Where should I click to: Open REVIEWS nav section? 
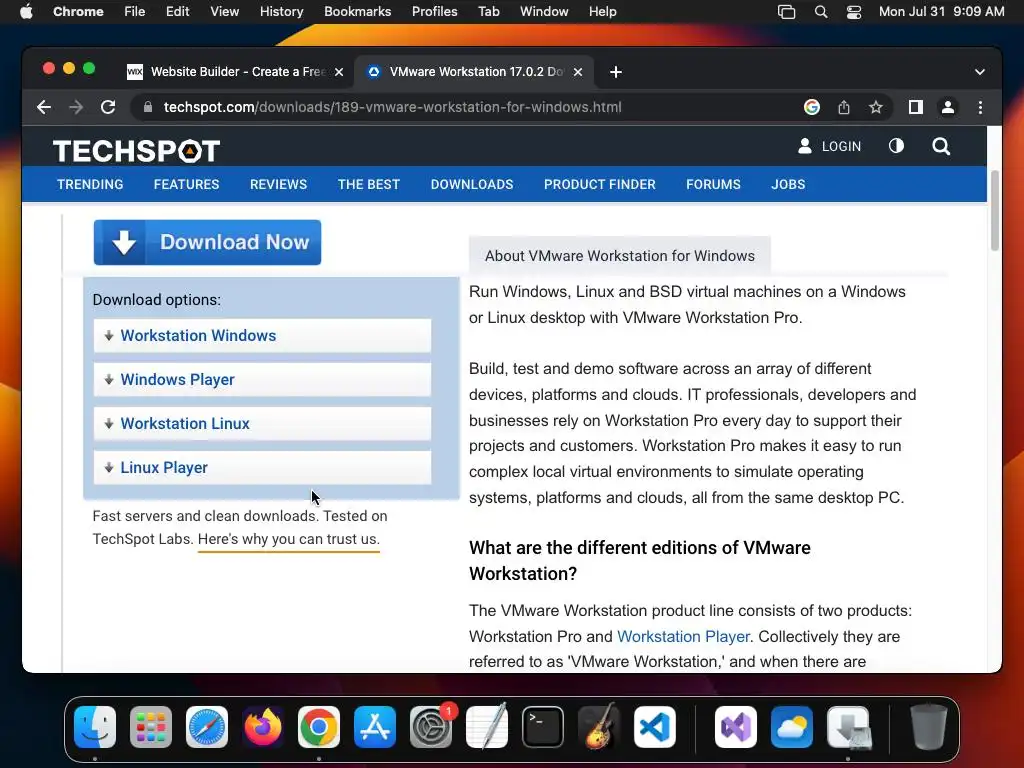pyautogui.click(x=278, y=184)
